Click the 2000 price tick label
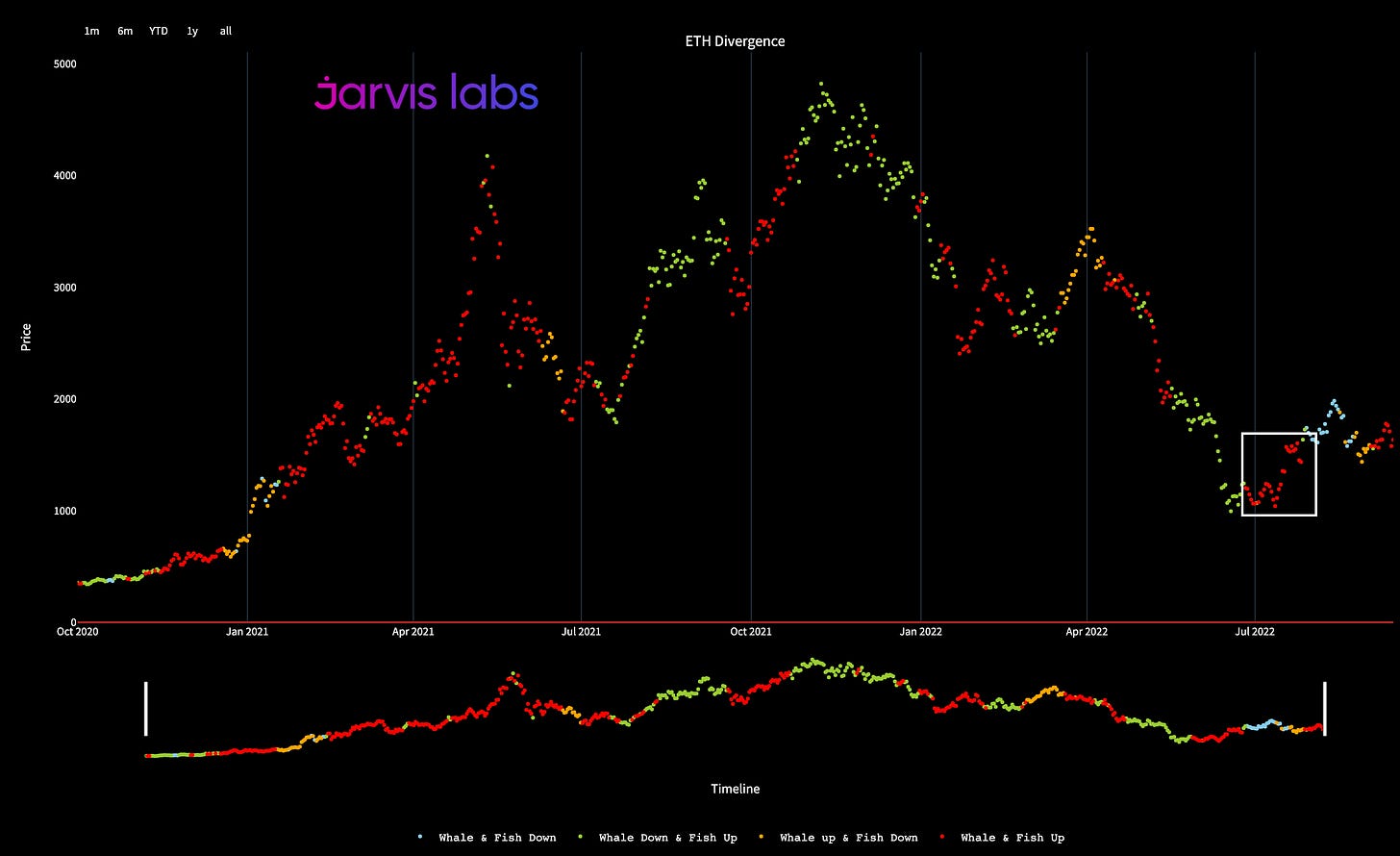This screenshot has height=856, width=1400. (64, 399)
